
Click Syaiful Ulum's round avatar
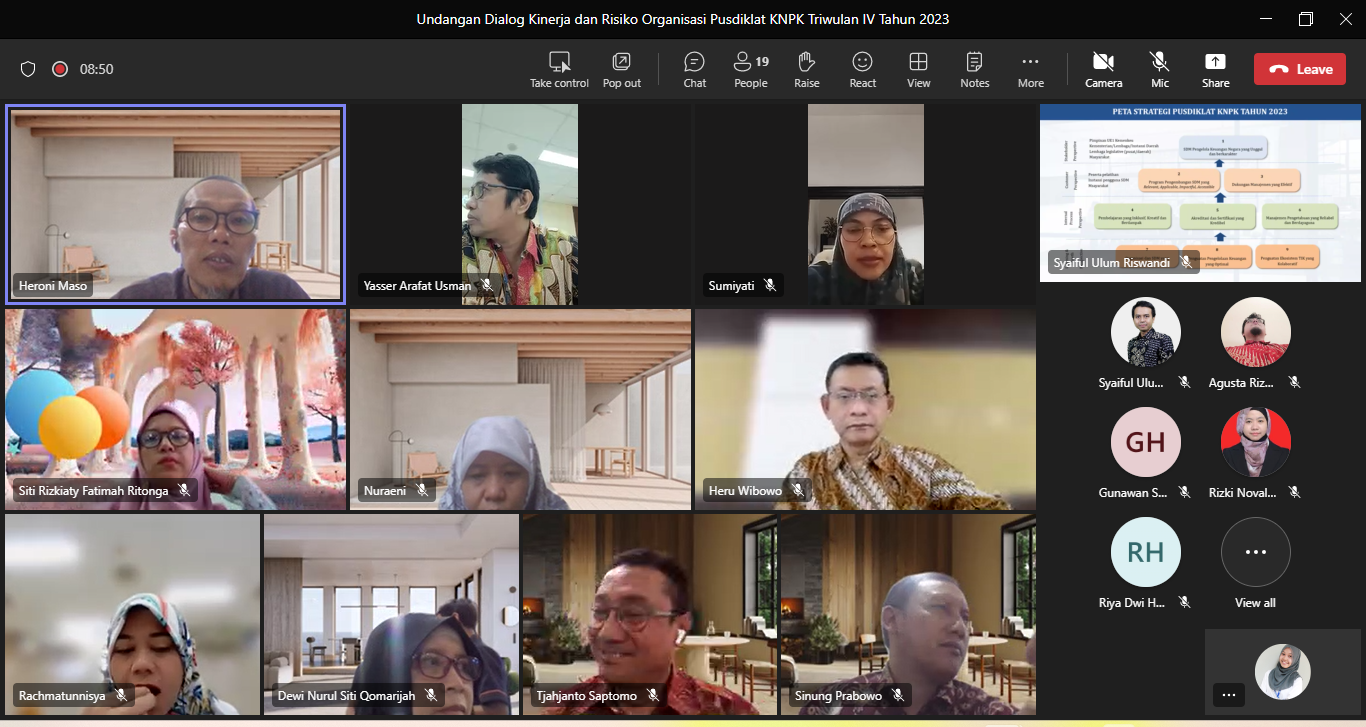click(x=1146, y=332)
